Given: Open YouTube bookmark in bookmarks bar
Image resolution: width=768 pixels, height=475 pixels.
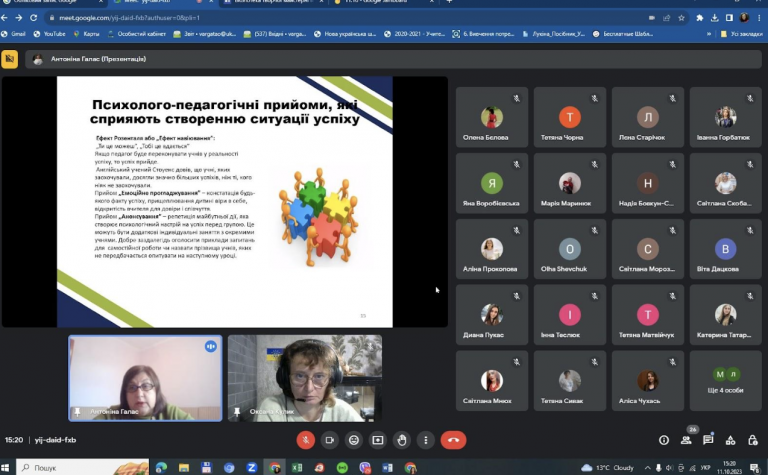Looking at the screenshot, I should click(x=49, y=34).
